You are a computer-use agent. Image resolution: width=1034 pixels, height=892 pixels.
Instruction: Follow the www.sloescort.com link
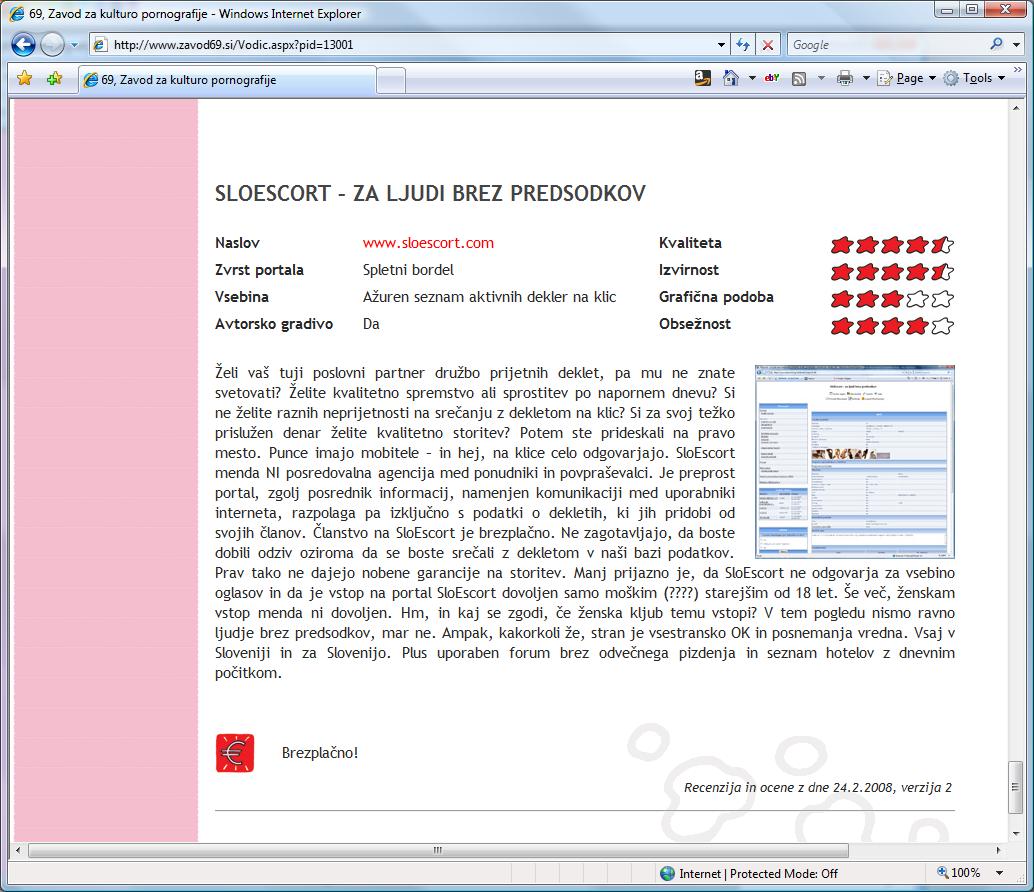(428, 243)
